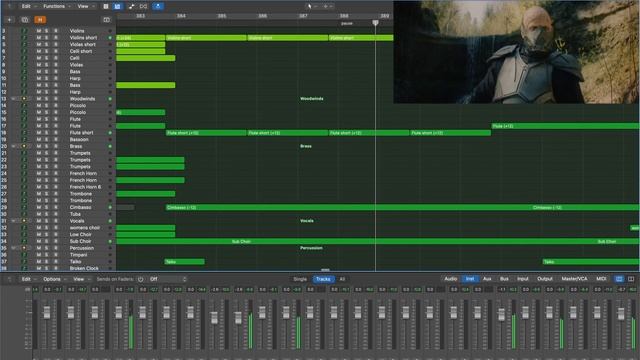Toggle the orange Hide tracks H button
Viewport: 640px width, 360px height.
pos(40,20)
